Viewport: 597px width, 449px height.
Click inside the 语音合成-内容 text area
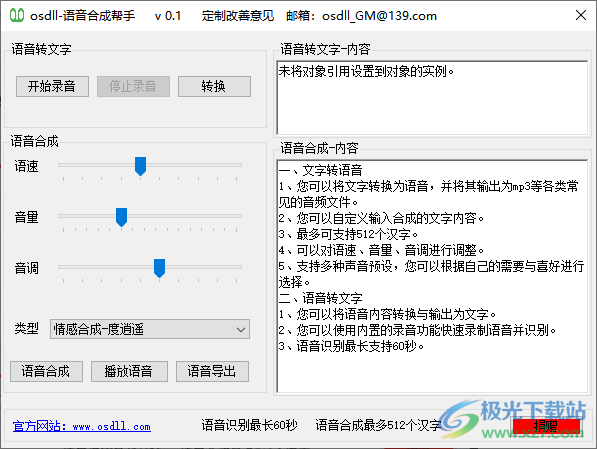tap(432, 276)
